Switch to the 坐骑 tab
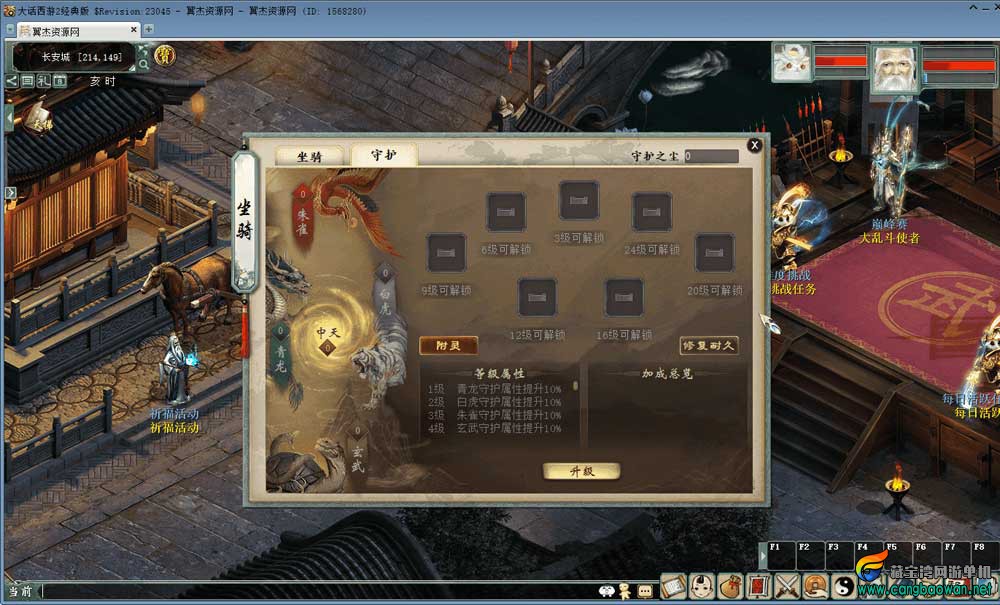Viewport: 1000px width, 605px height. 309,156
